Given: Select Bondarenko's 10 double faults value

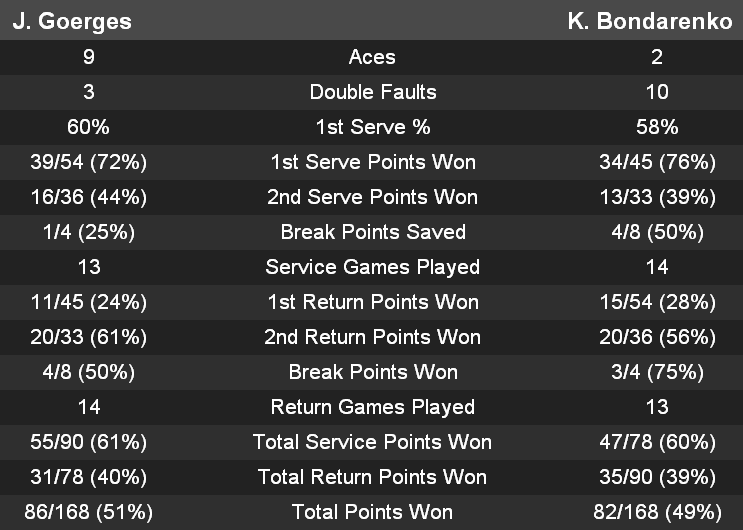Looking at the screenshot, I should (x=657, y=92).
